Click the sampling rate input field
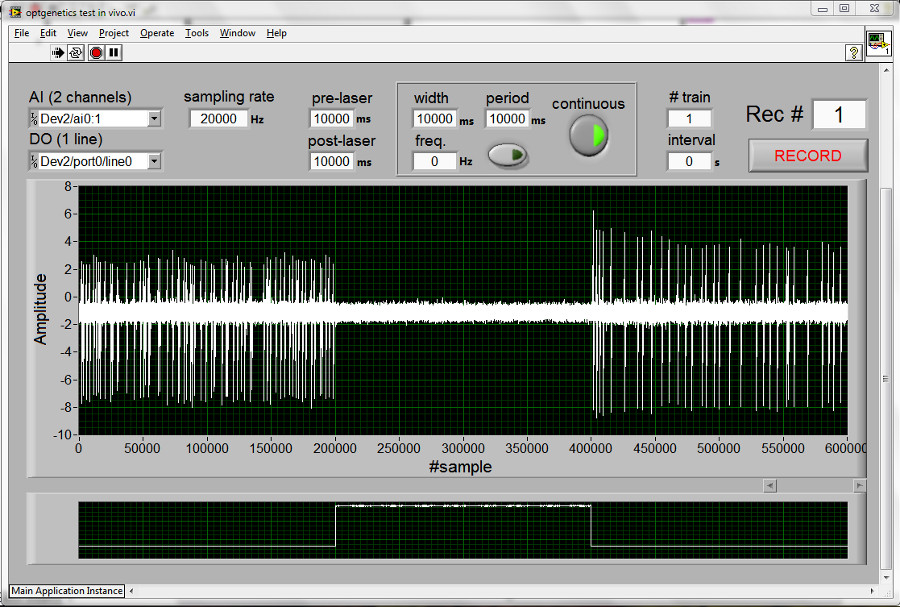 coord(218,119)
